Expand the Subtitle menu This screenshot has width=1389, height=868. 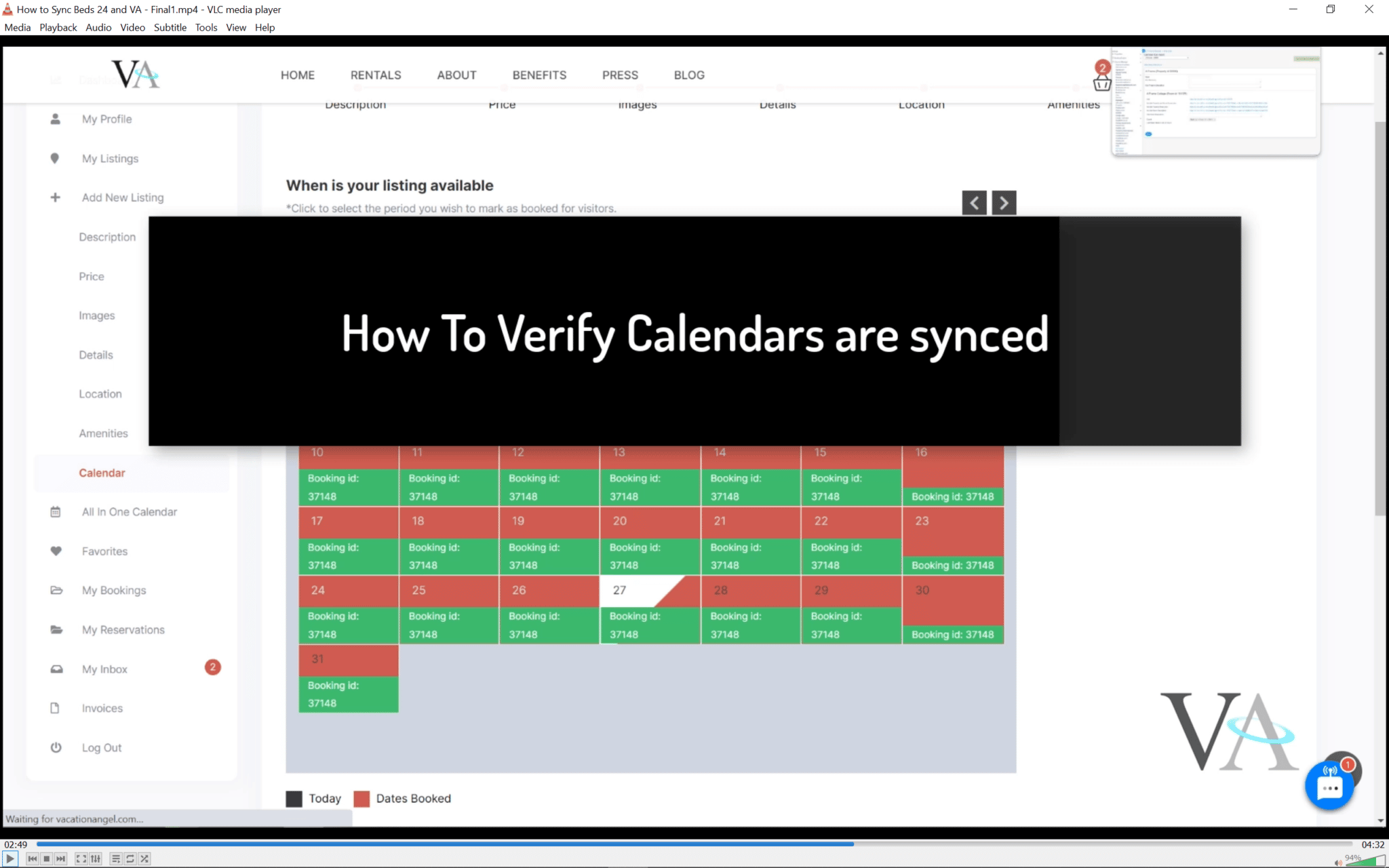pyautogui.click(x=170, y=27)
